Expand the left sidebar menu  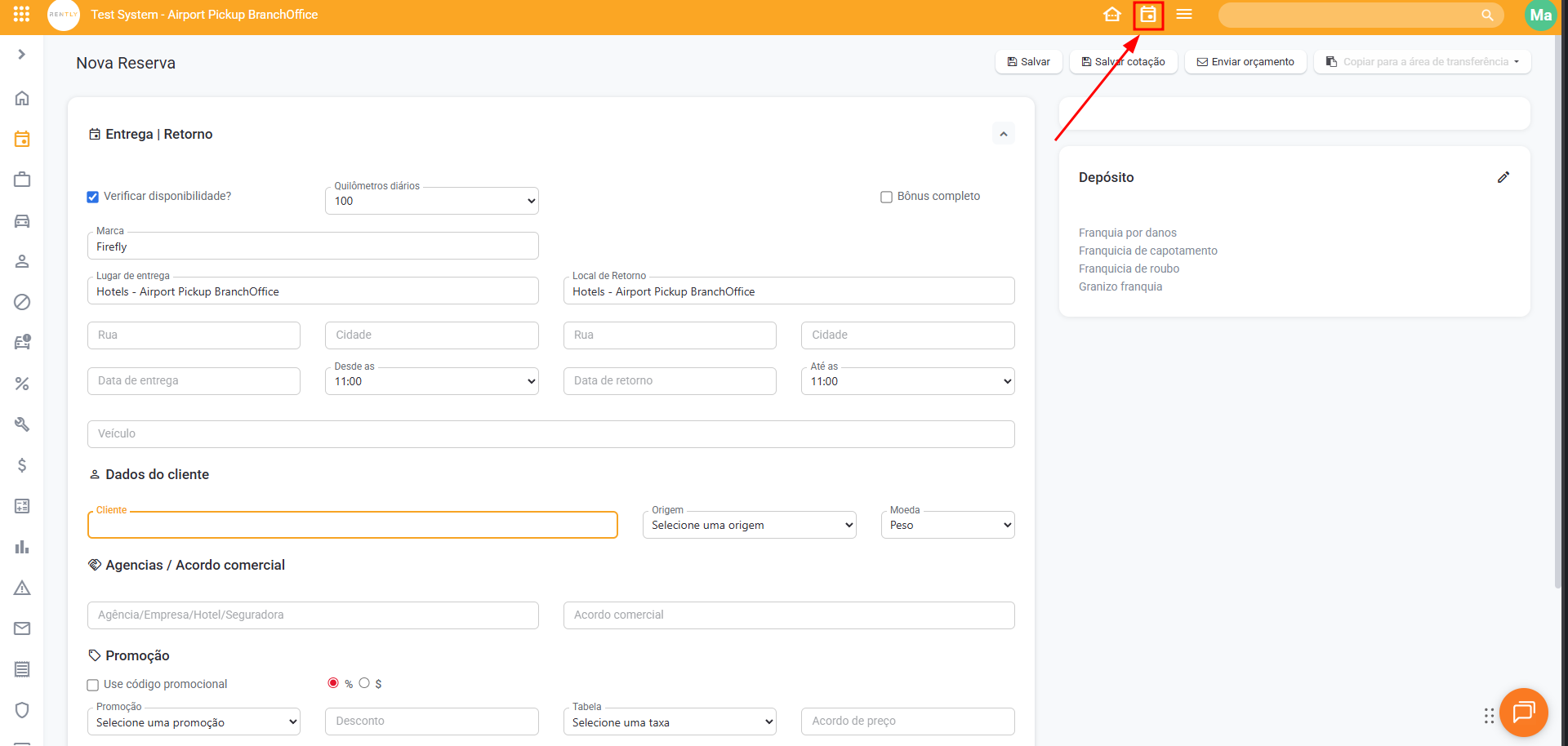pos(22,55)
